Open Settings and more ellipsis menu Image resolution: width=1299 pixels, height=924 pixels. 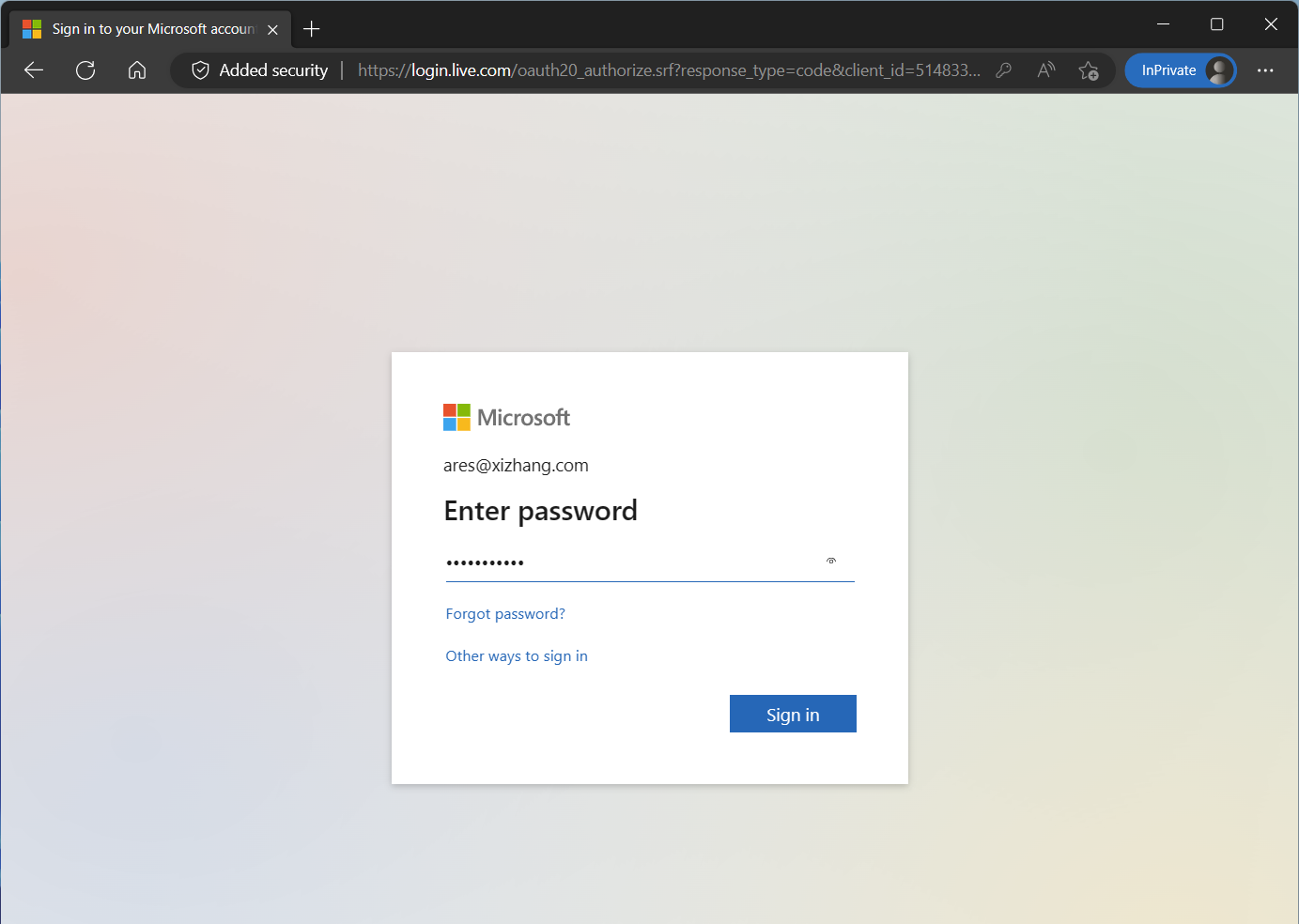pos(1265,70)
